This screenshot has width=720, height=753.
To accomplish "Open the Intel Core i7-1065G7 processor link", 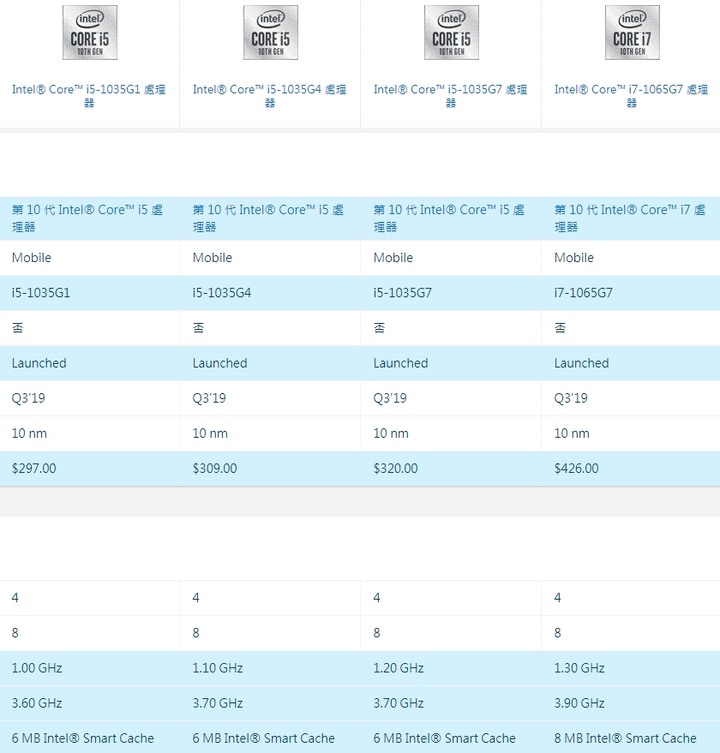I will click(x=631, y=96).
